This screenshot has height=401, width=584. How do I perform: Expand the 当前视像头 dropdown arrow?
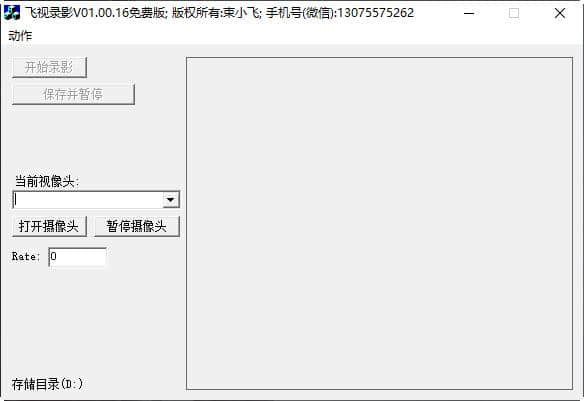pyautogui.click(x=171, y=200)
